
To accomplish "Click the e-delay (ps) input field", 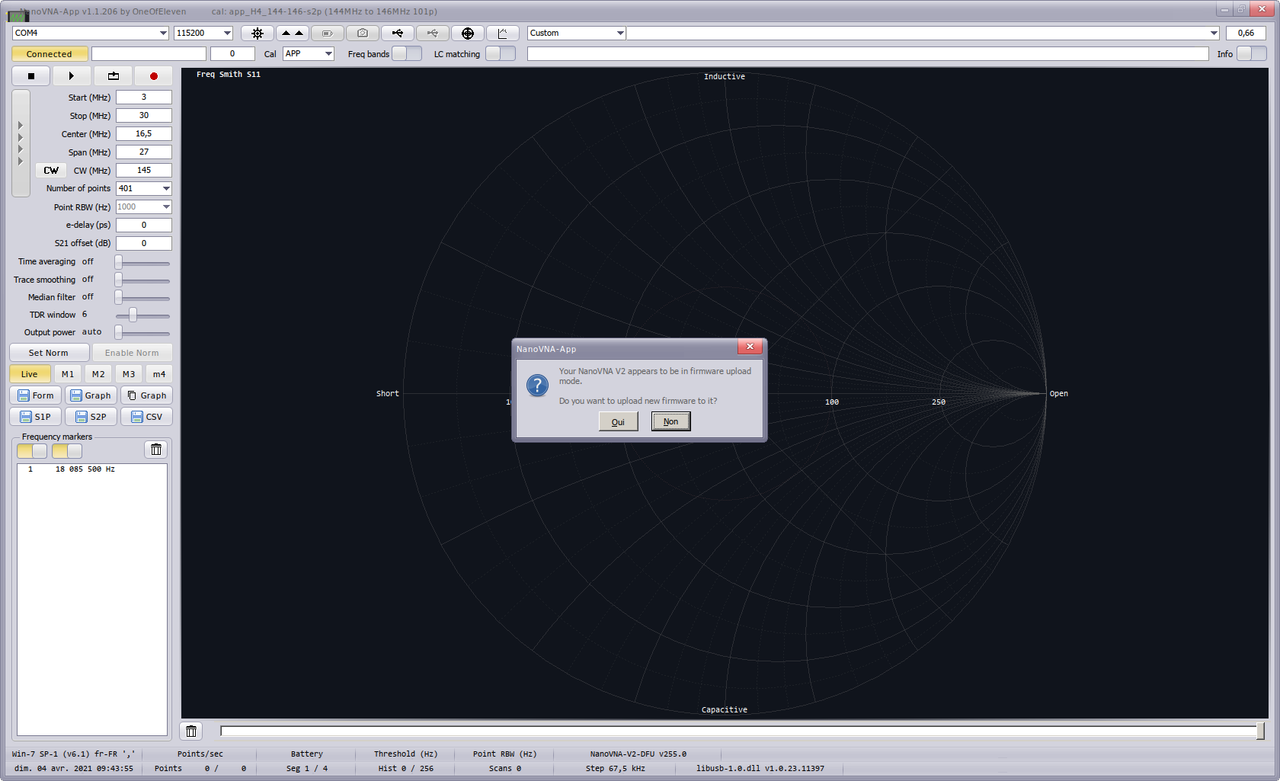I will coord(144,225).
